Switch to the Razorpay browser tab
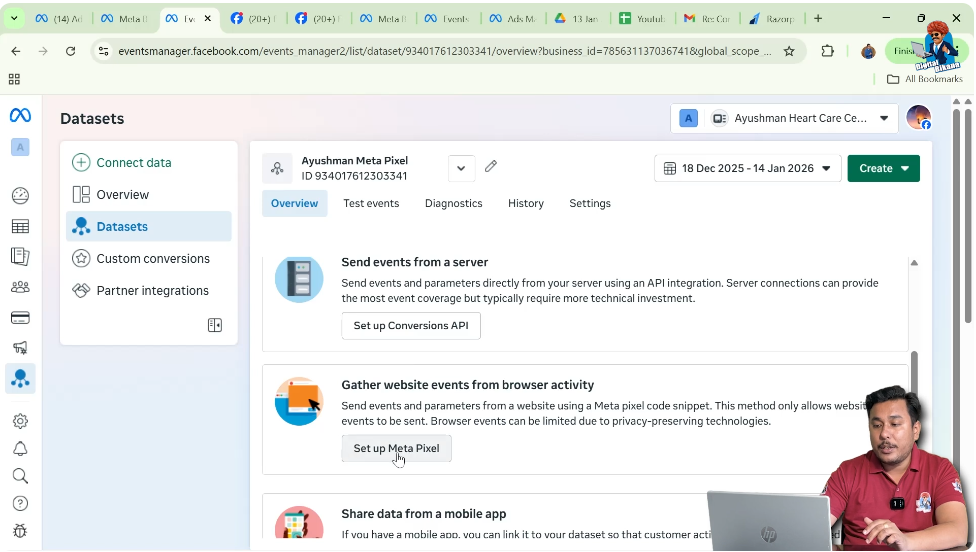 point(772,19)
